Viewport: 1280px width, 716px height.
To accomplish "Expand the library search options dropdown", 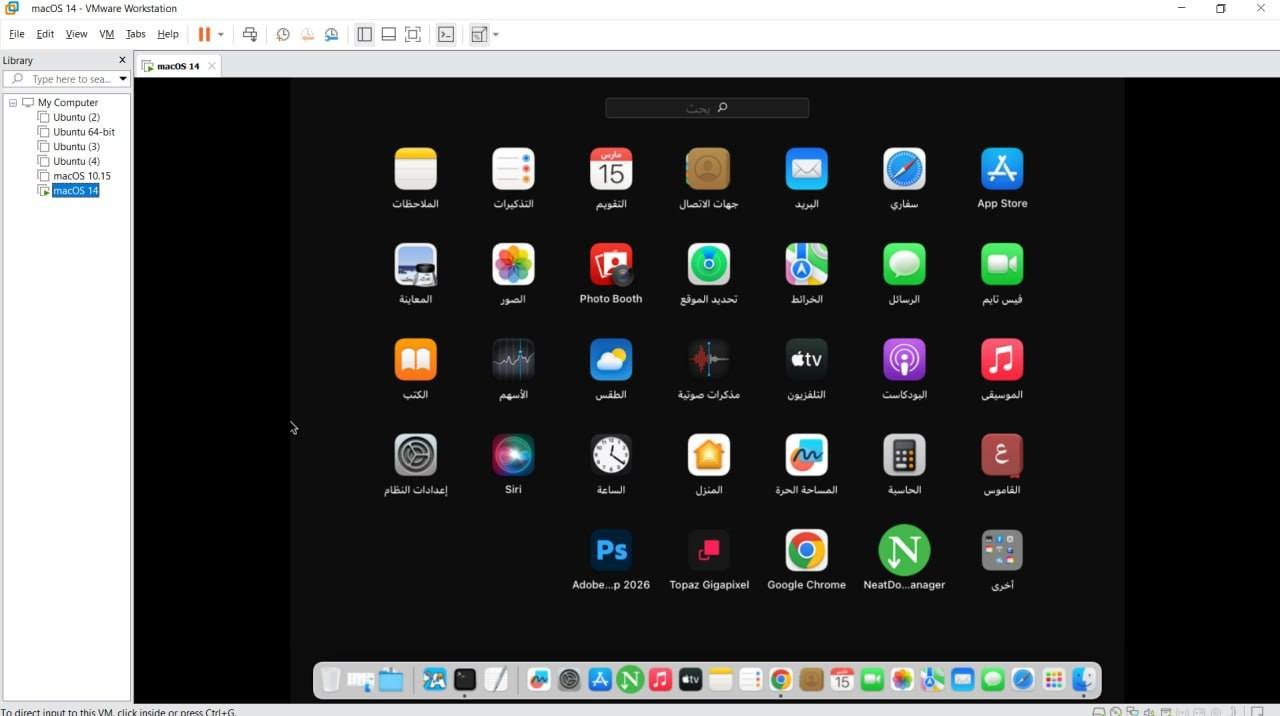I will point(123,79).
